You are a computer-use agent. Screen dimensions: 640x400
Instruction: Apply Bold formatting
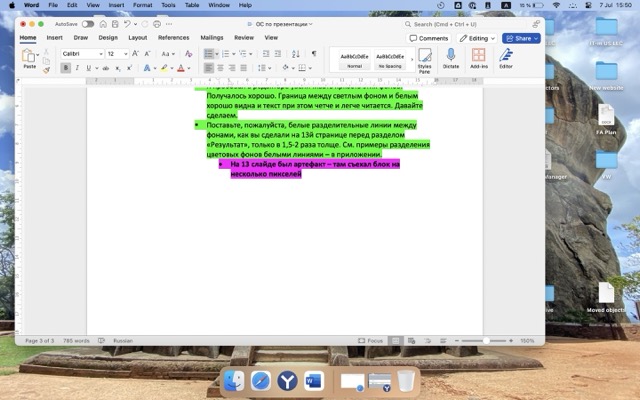pyautogui.click(x=66, y=68)
